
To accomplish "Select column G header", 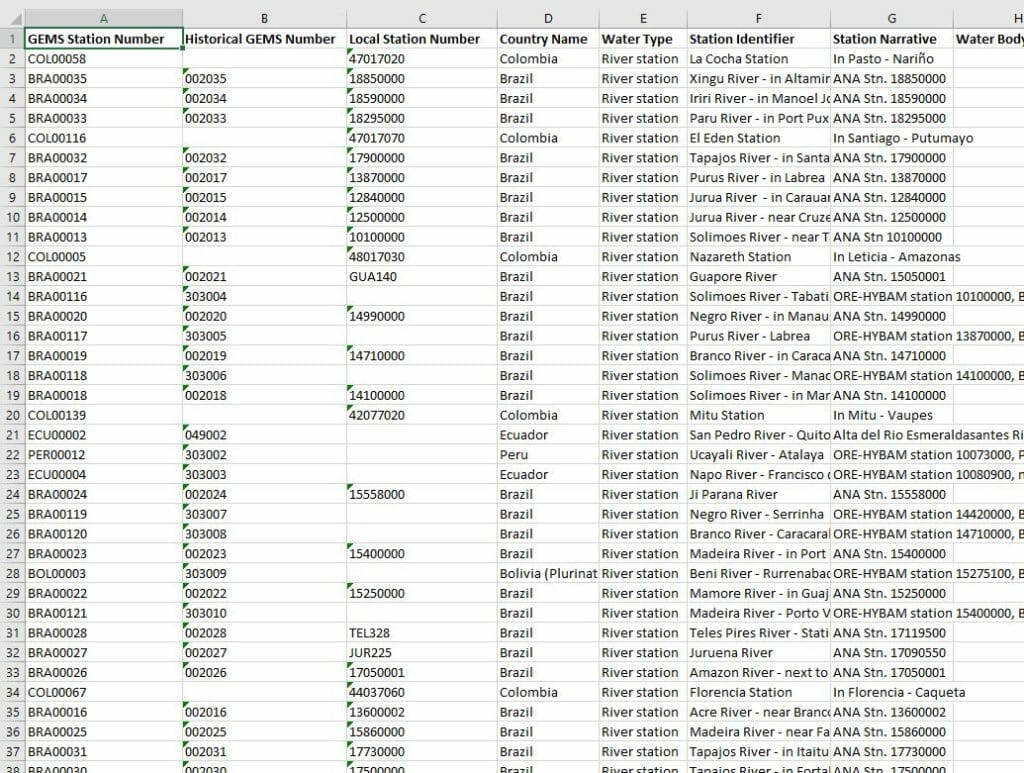I will tap(892, 18).
